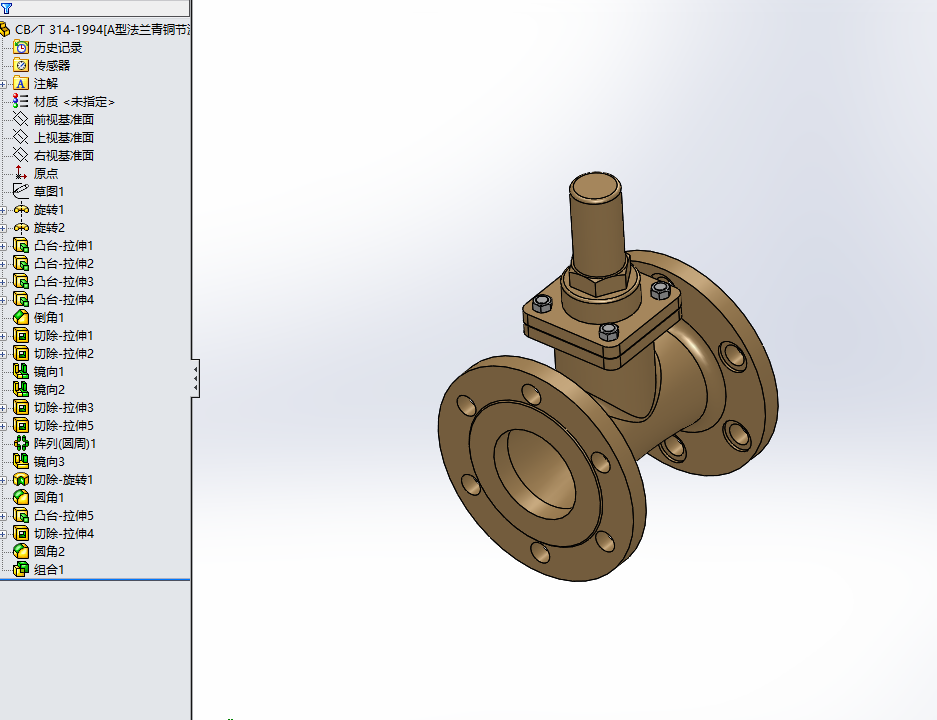Expand the 切除-拉伸3 node
The height and width of the screenshot is (720, 937).
[x=3, y=408]
